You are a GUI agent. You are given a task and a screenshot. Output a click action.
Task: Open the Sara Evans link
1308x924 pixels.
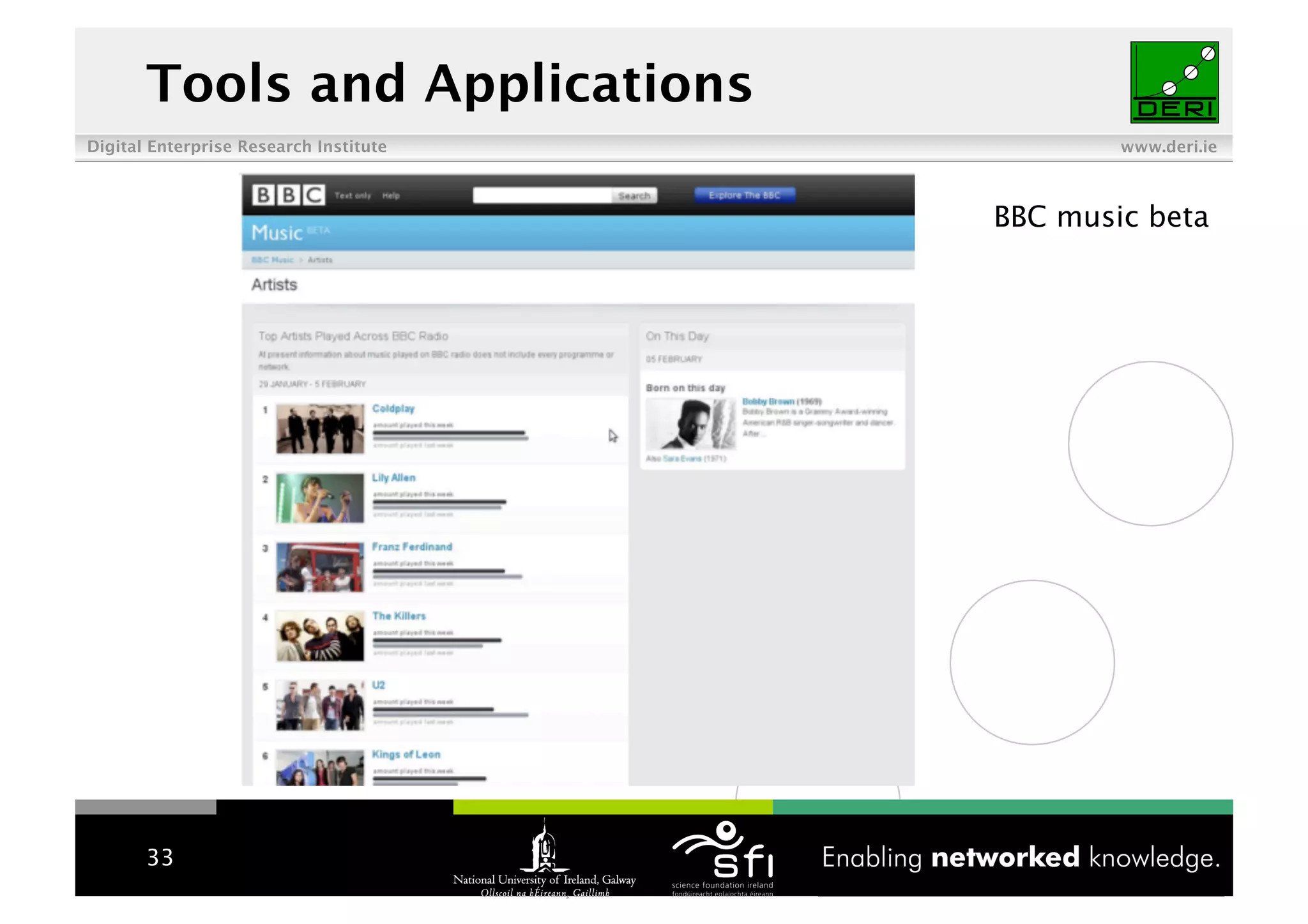682,458
